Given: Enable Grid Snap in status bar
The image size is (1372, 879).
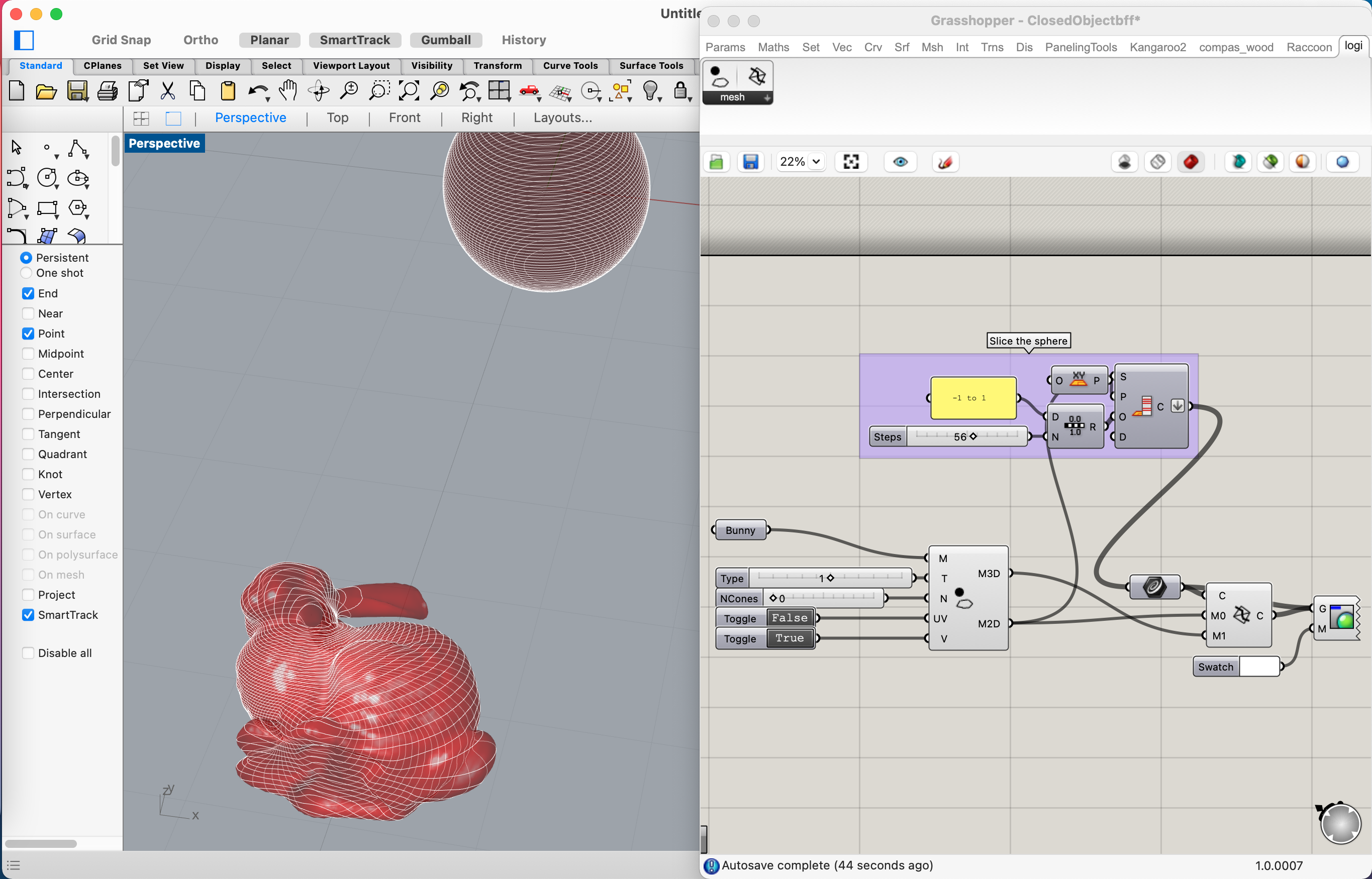Looking at the screenshot, I should point(121,40).
